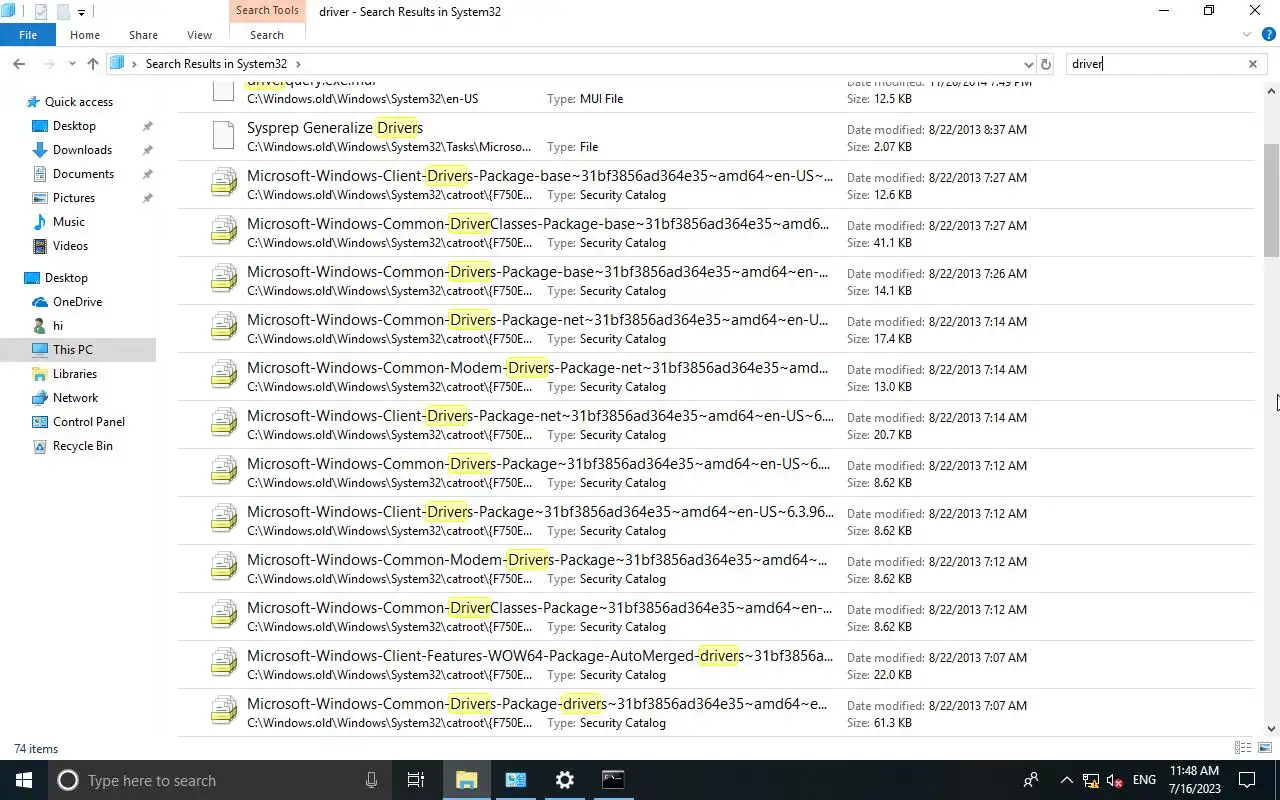
Task: Activate Cortana microphone in taskbar
Action: (372, 780)
